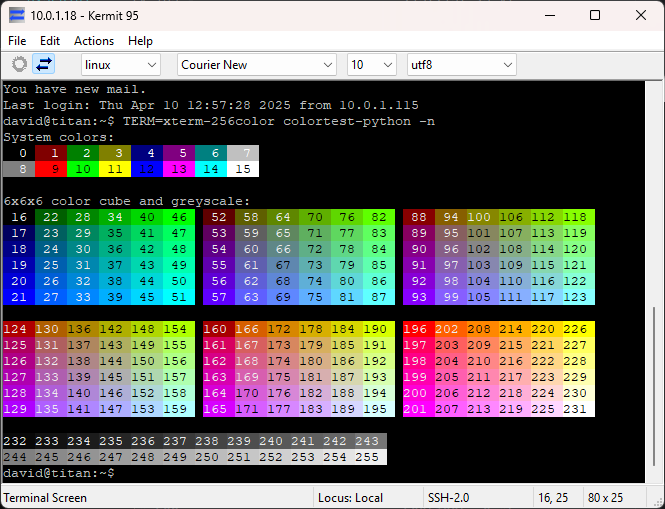Click the "Last login" terminal line
The width and height of the screenshot is (665, 509).
211,105
